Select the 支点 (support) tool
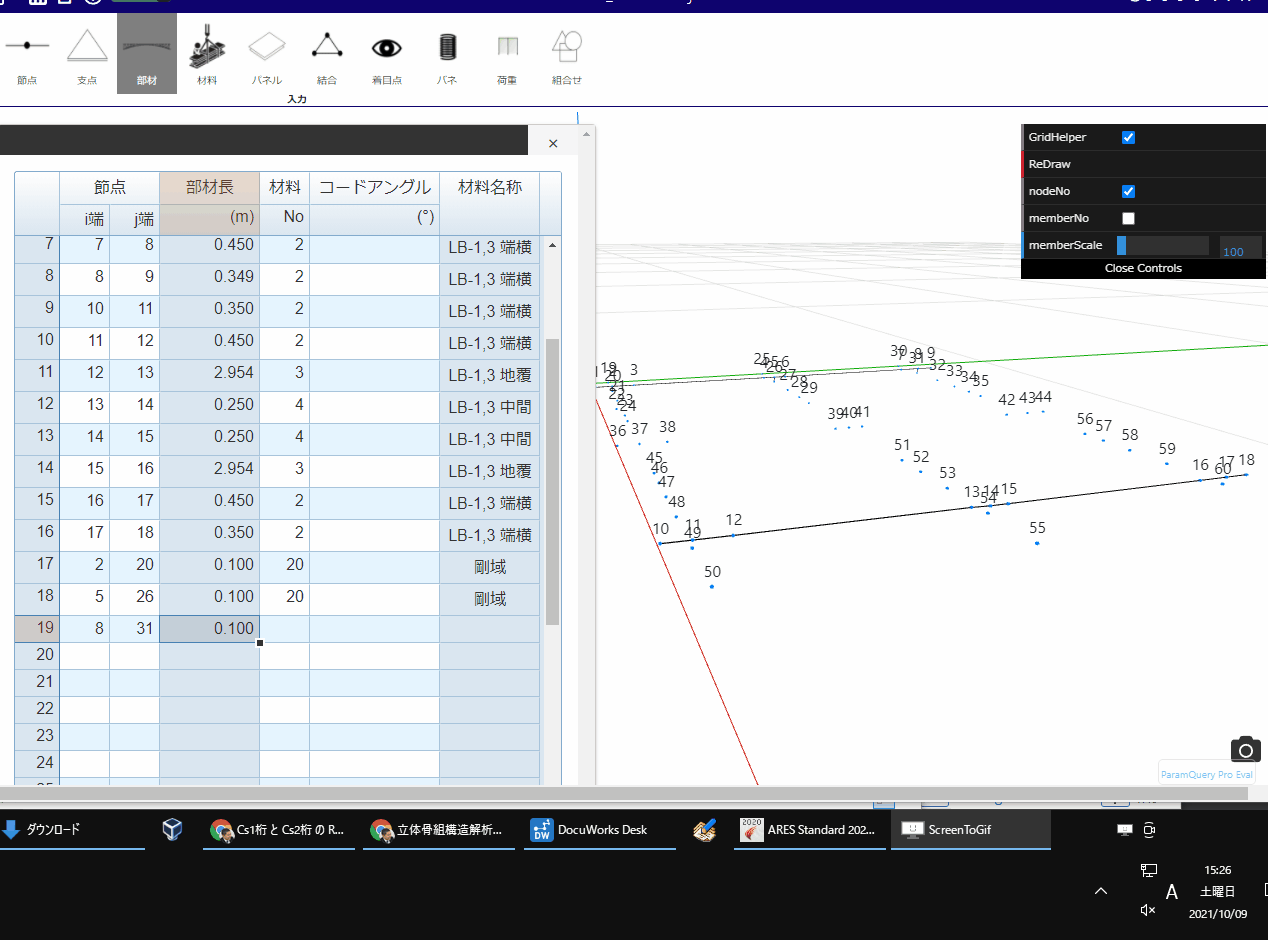Screen dimensions: 1268x940 tap(87, 55)
